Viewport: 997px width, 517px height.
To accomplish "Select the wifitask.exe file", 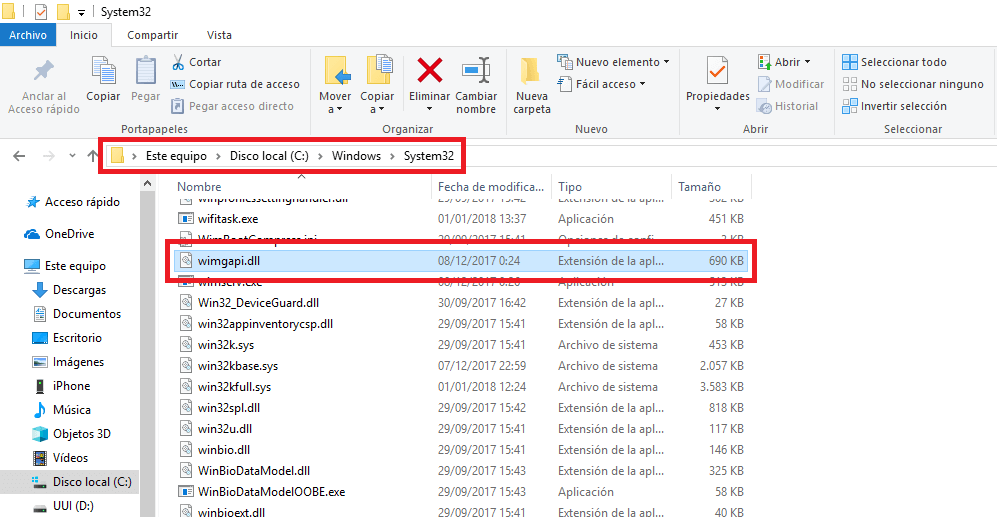I will coord(461,219).
